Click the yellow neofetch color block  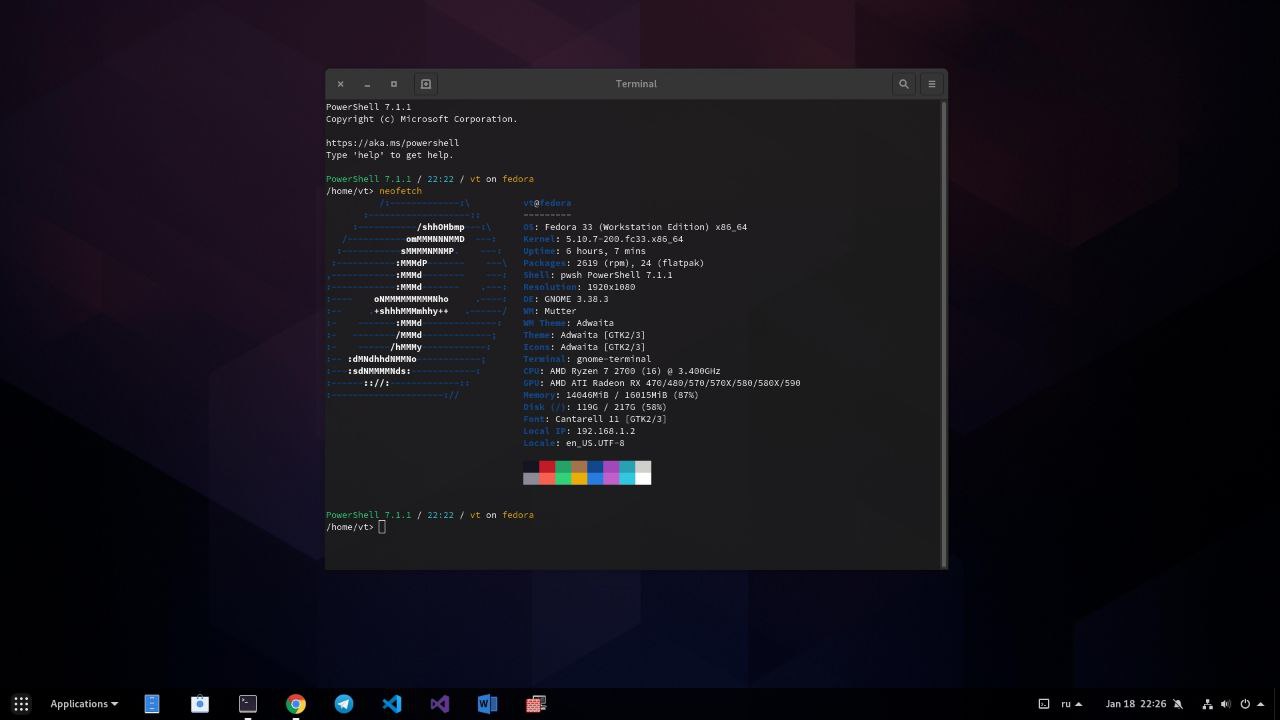click(x=579, y=479)
